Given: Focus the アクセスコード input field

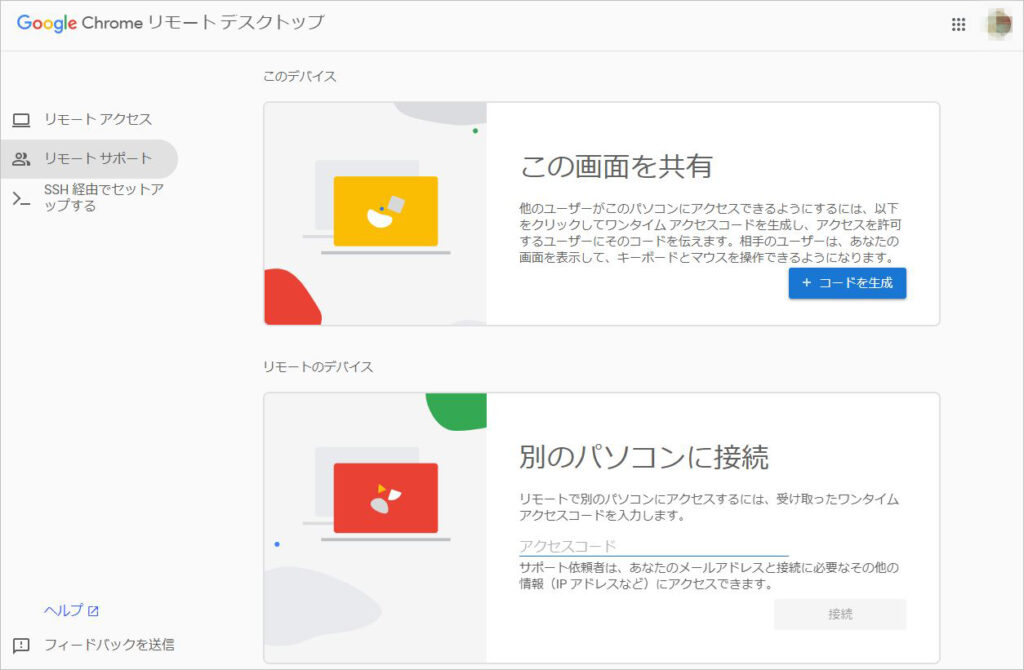Looking at the screenshot, I should pos(654,546).
